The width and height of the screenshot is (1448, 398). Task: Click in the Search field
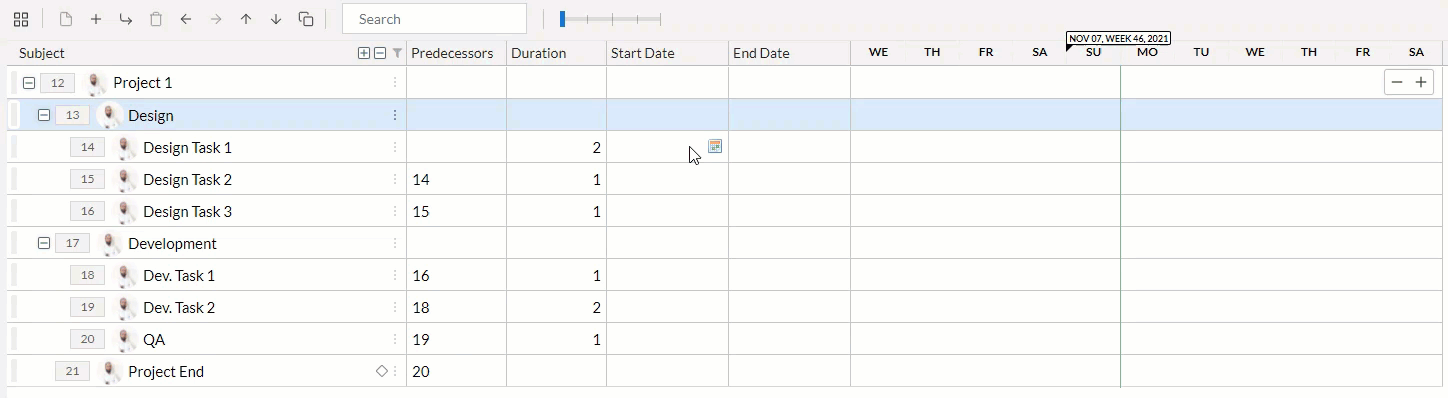434,19
